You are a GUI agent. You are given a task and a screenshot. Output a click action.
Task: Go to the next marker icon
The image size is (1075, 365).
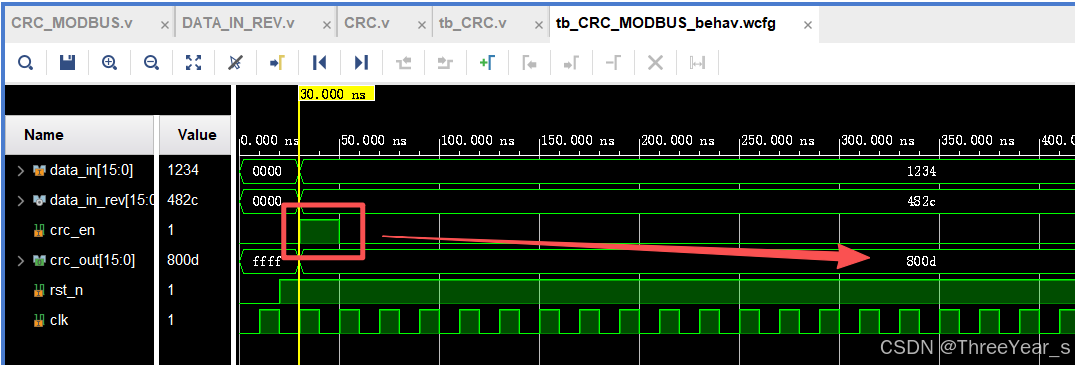[571, 63]
